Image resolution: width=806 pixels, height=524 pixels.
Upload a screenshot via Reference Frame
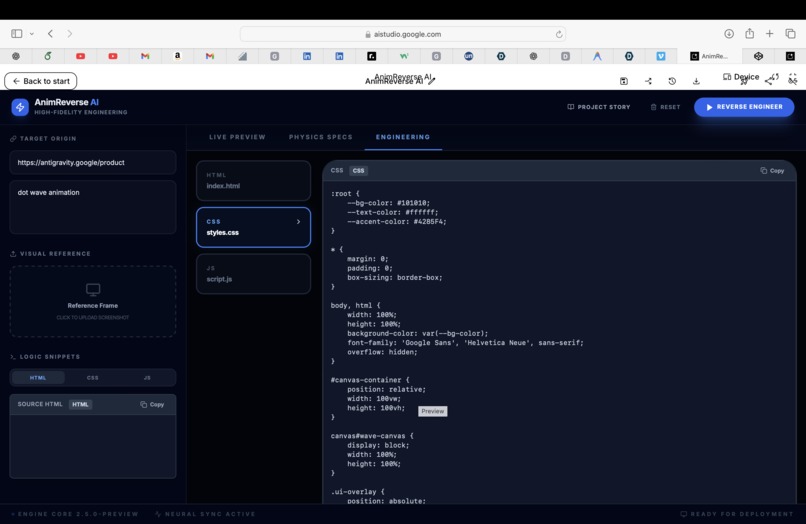[93, 301]
